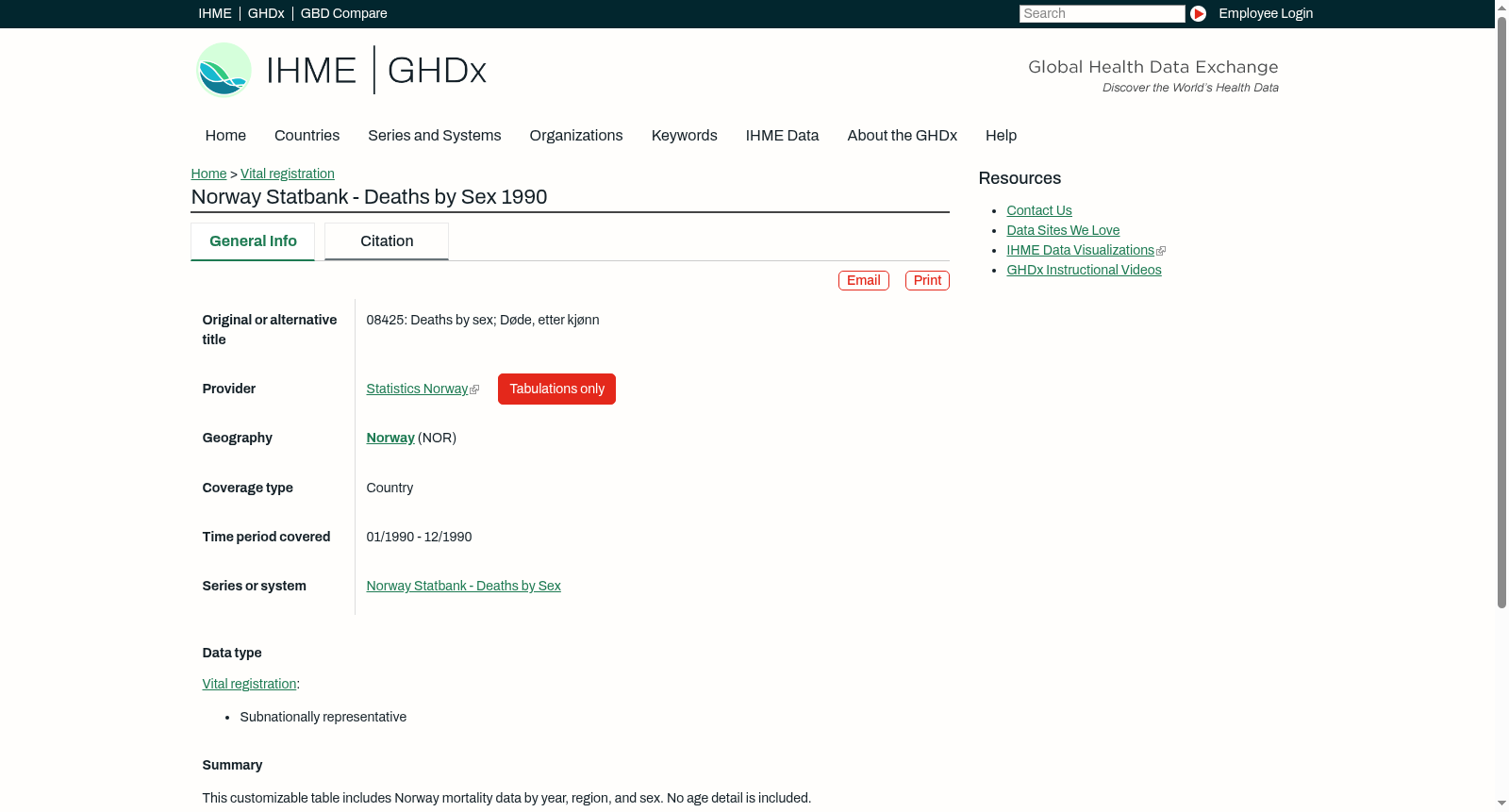Click the scrollbar down arrow
This screenshot has width=1509, height=812.
[x=1502, y=804]
